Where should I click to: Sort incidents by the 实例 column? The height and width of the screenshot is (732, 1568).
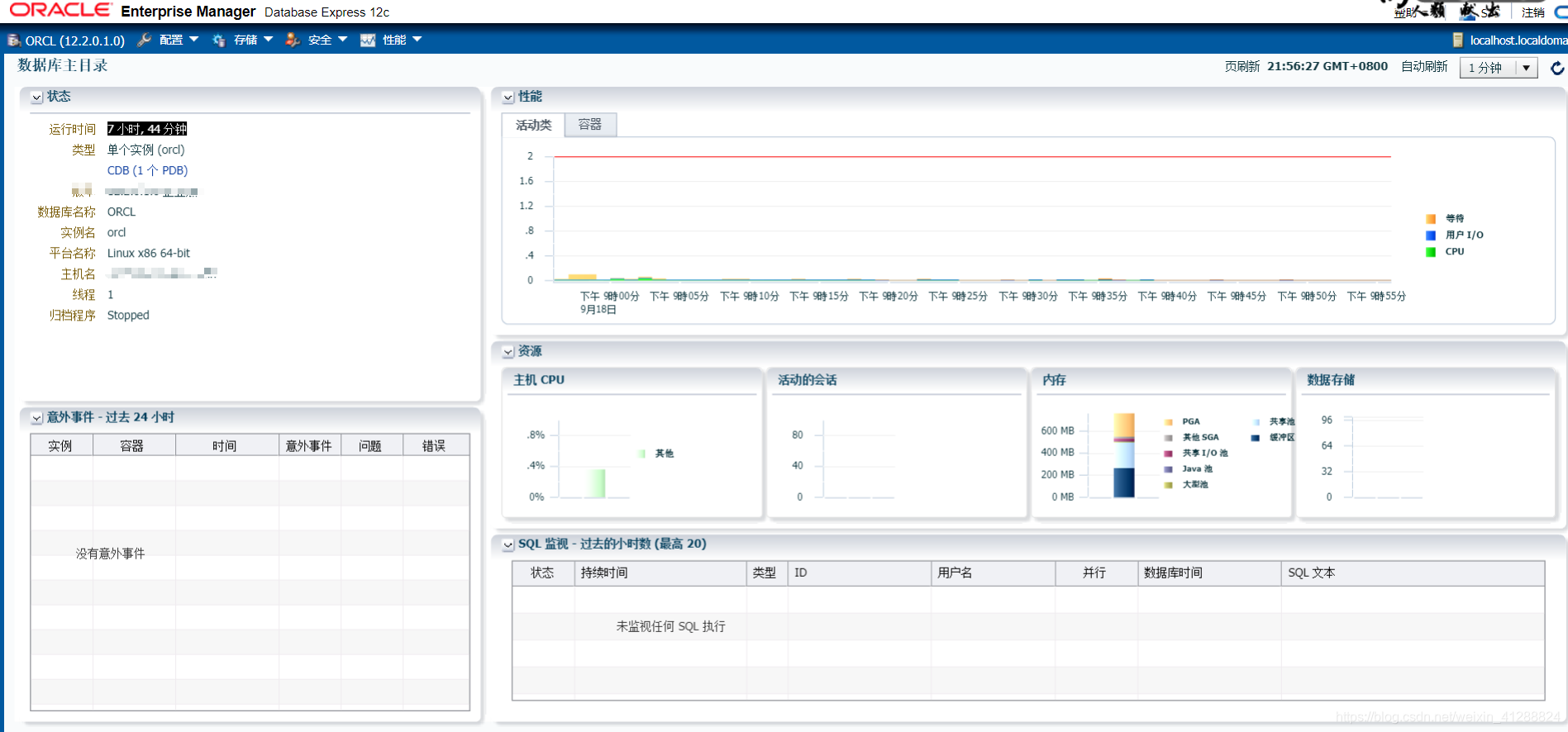click(61, 445)
